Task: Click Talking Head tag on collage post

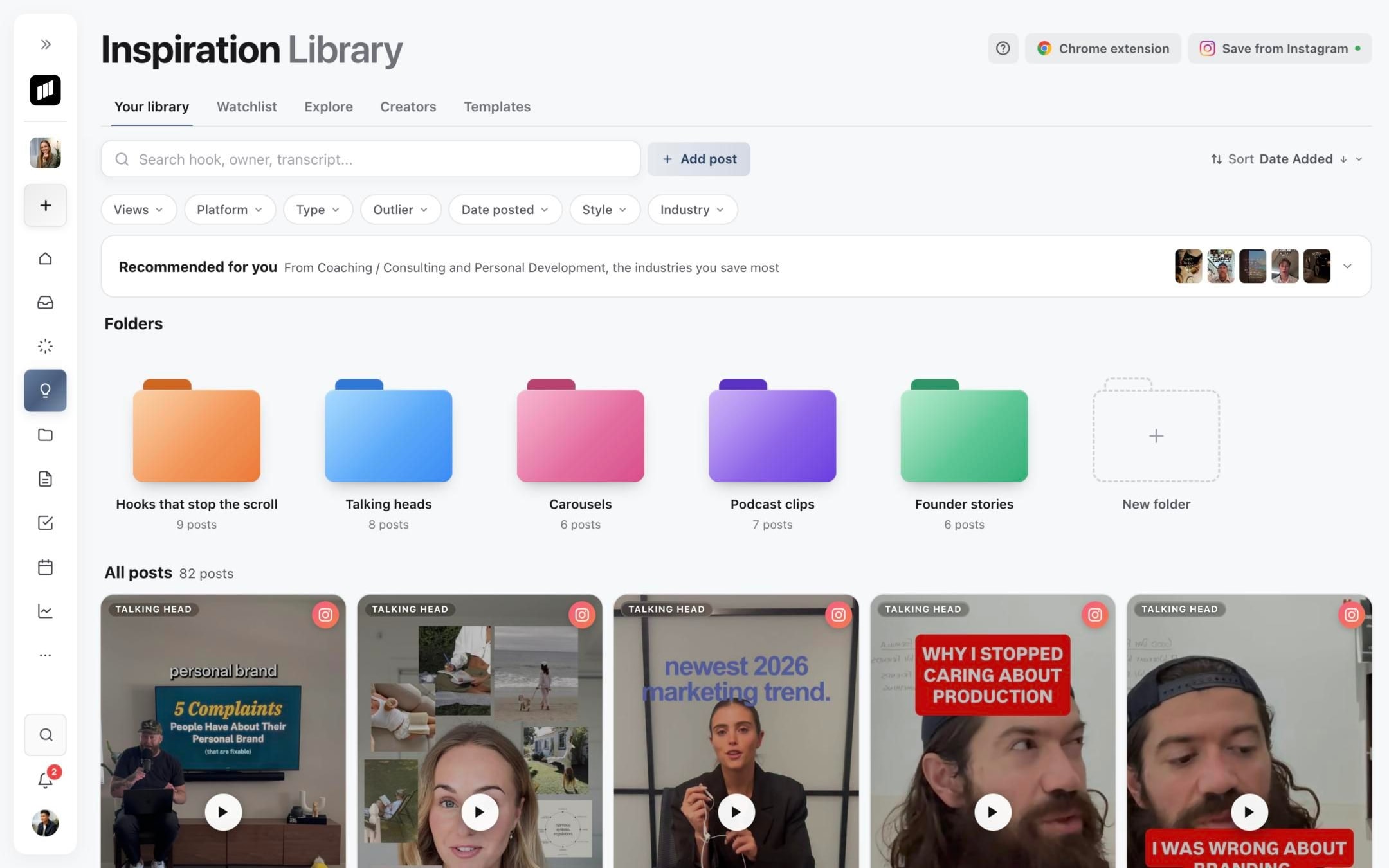Action: [410, 610]
